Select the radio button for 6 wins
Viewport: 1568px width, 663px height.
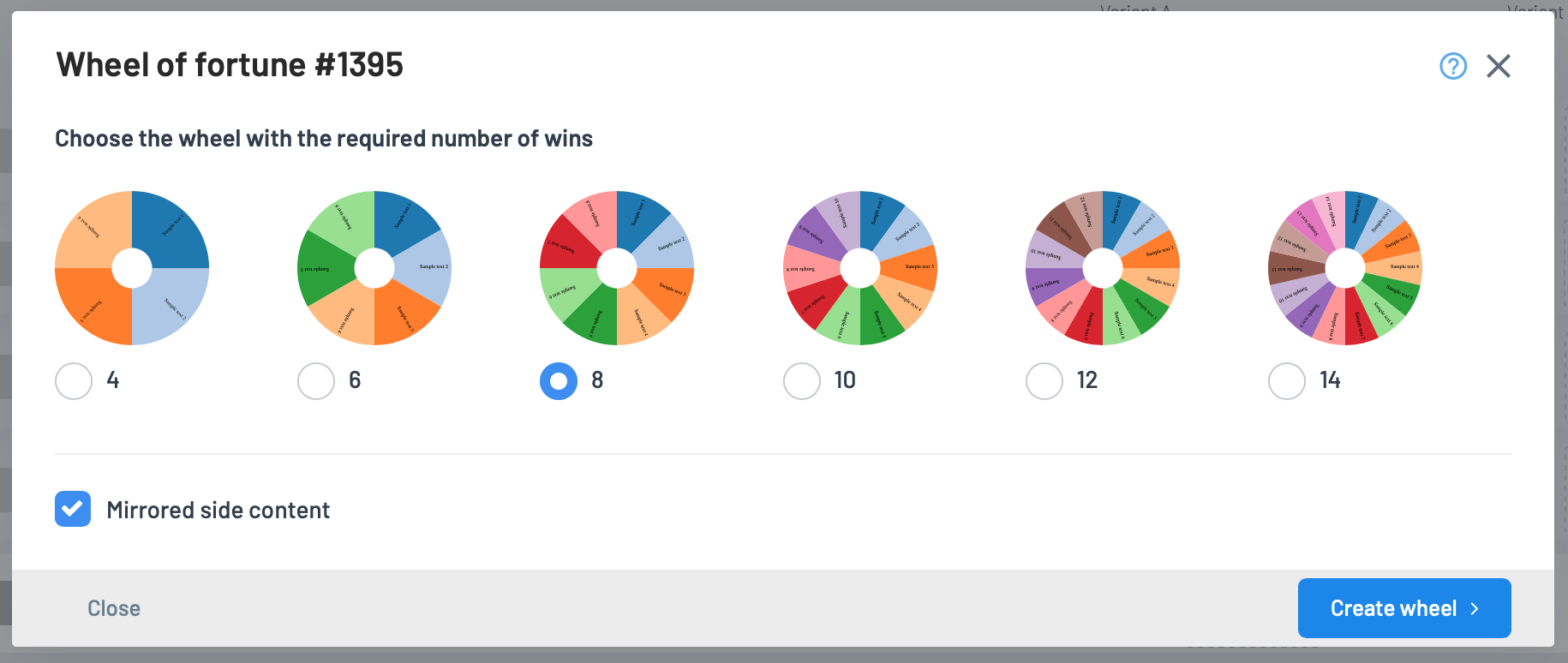click(x=316, y=381)
